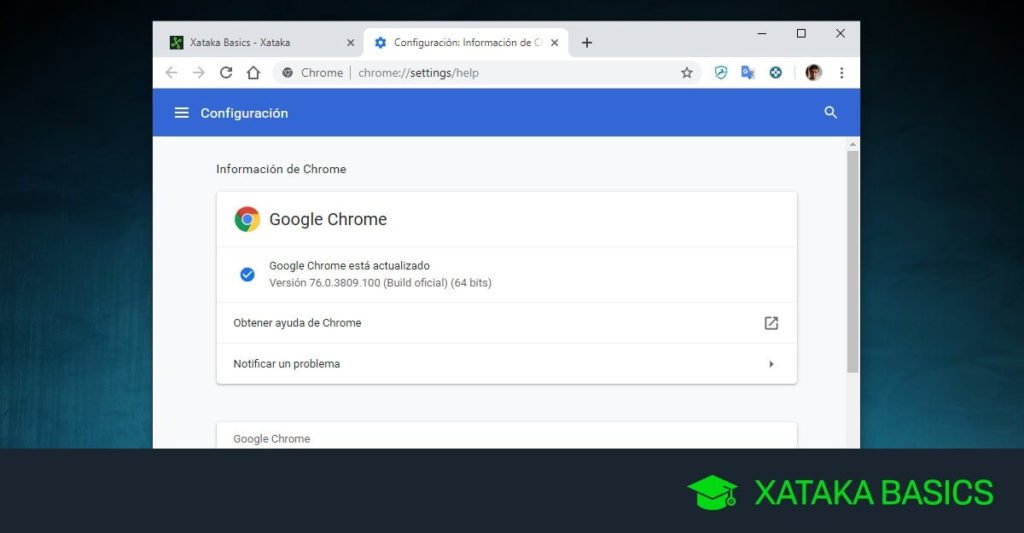
Task: Open the Google Translate extension icon
Action: 748,73
